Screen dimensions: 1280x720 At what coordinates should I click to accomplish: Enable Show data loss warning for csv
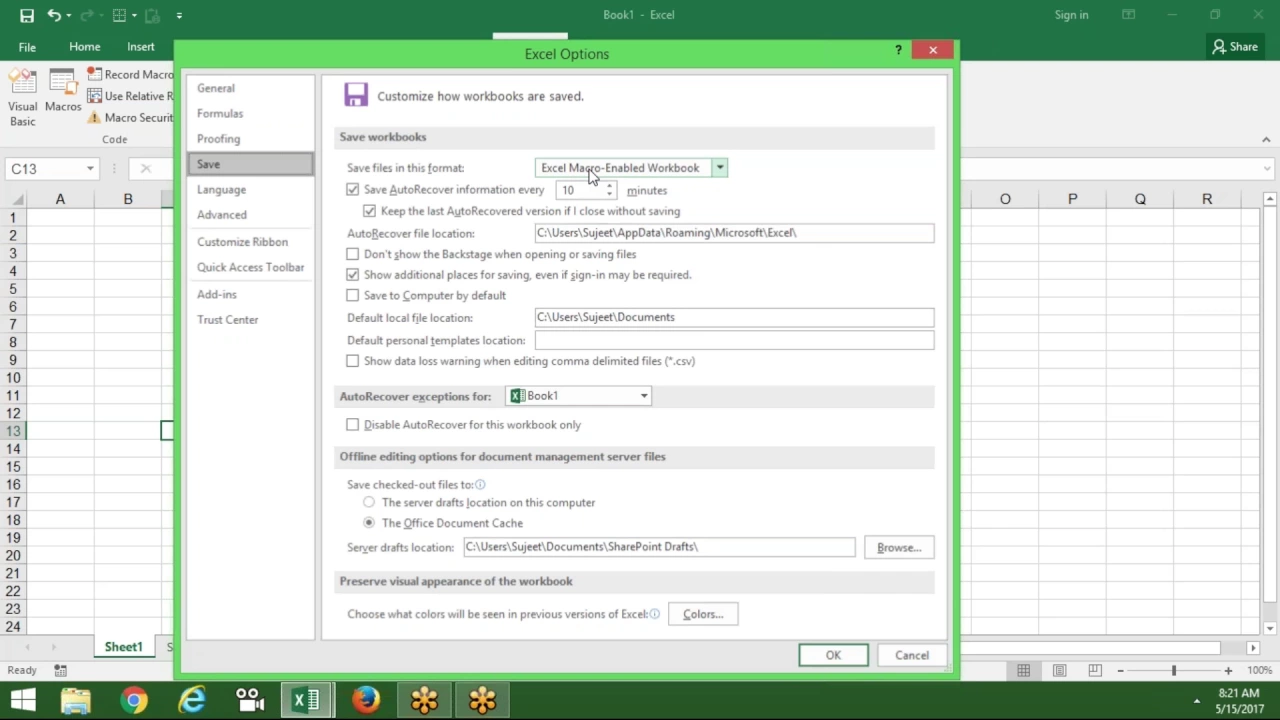pyautogui.click(x=352, y=361)
